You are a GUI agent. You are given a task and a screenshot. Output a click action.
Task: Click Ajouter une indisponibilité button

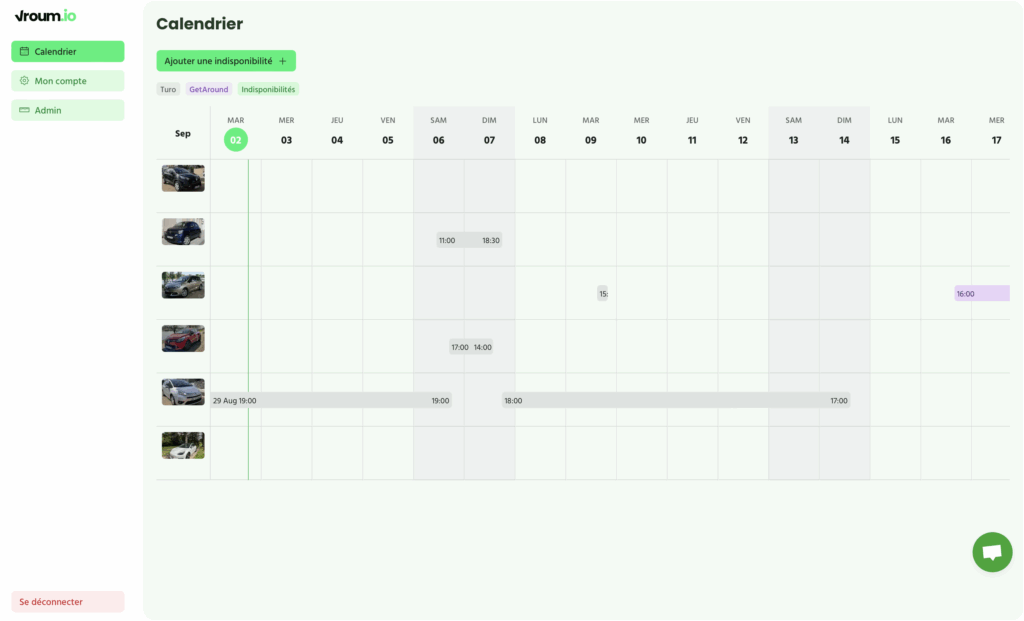tap(226, 61)
